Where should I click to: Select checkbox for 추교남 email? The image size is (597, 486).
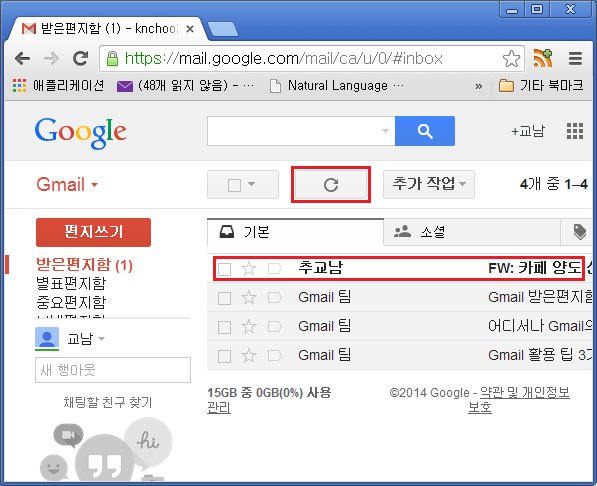tap(224, 269)
